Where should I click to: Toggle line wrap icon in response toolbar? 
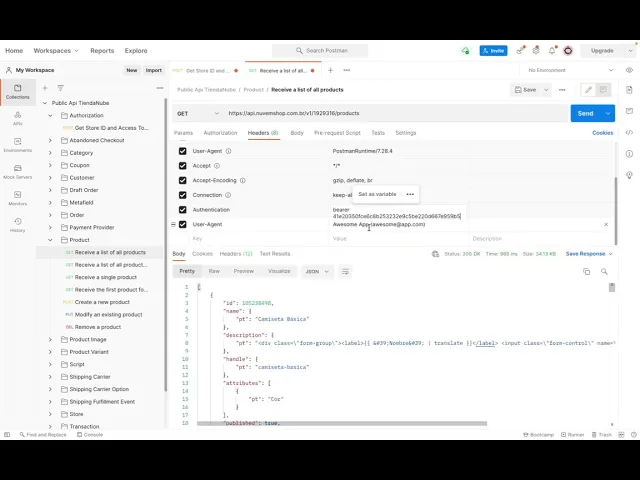(x=345, y=271)
